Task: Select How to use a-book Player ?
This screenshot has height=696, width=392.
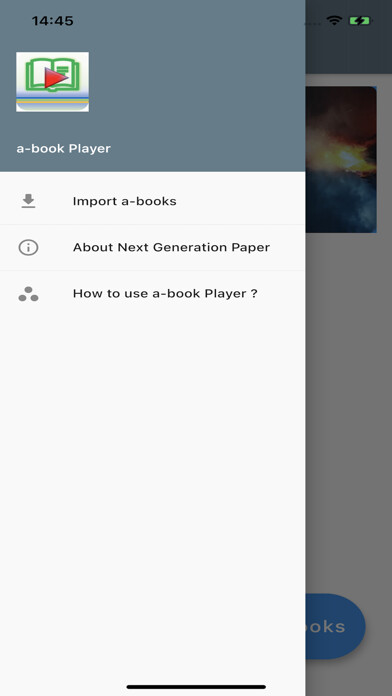Action: pyautogui.click(x=152, y=294)
